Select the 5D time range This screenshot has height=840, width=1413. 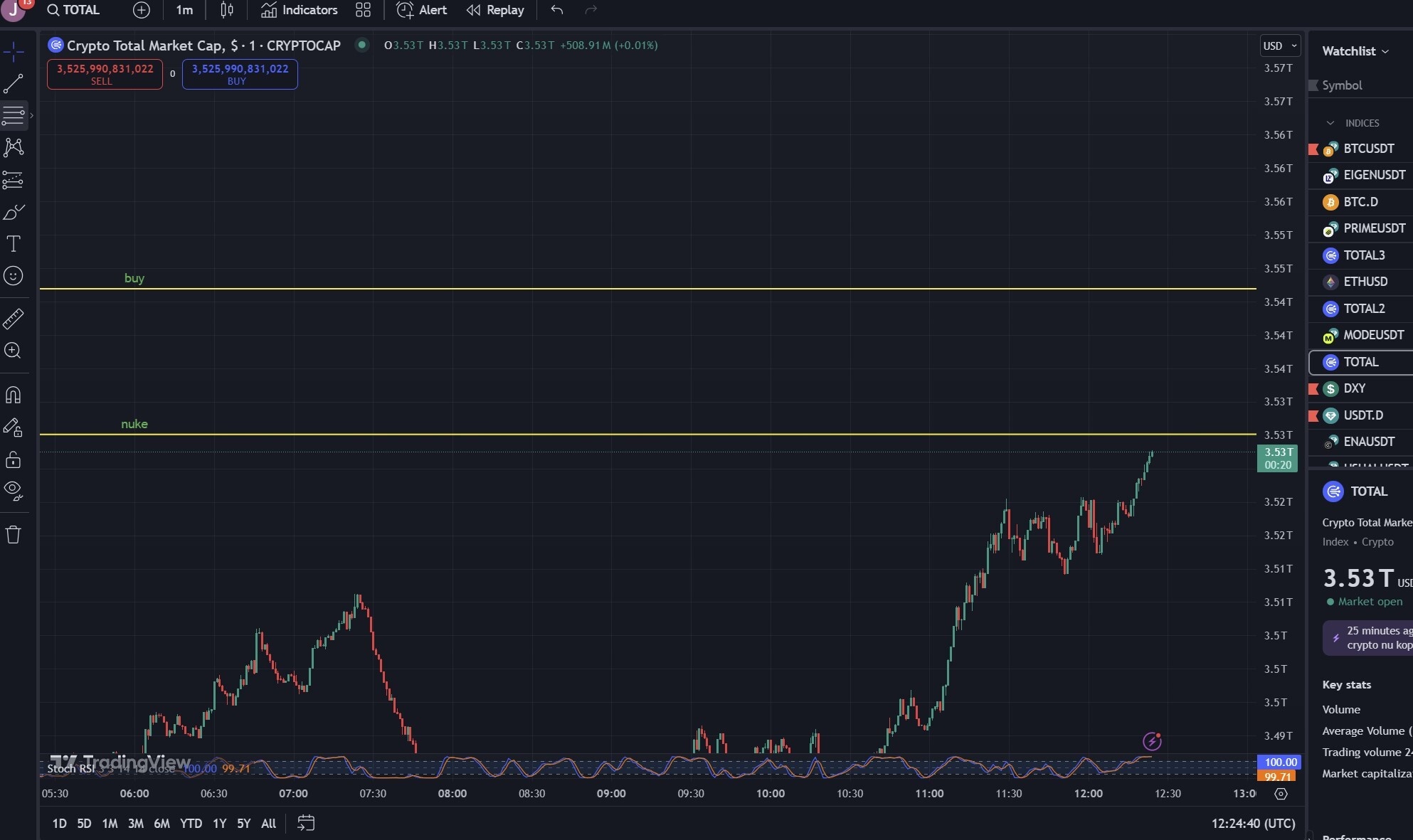point(84,824)
